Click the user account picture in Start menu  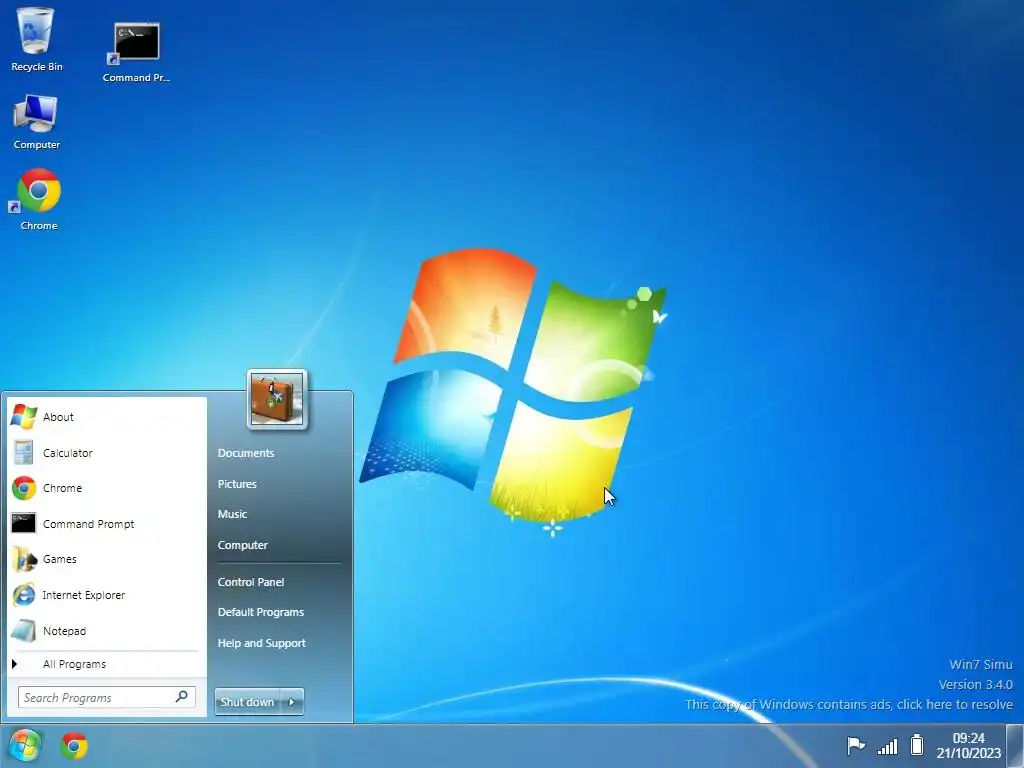[277, 399]
